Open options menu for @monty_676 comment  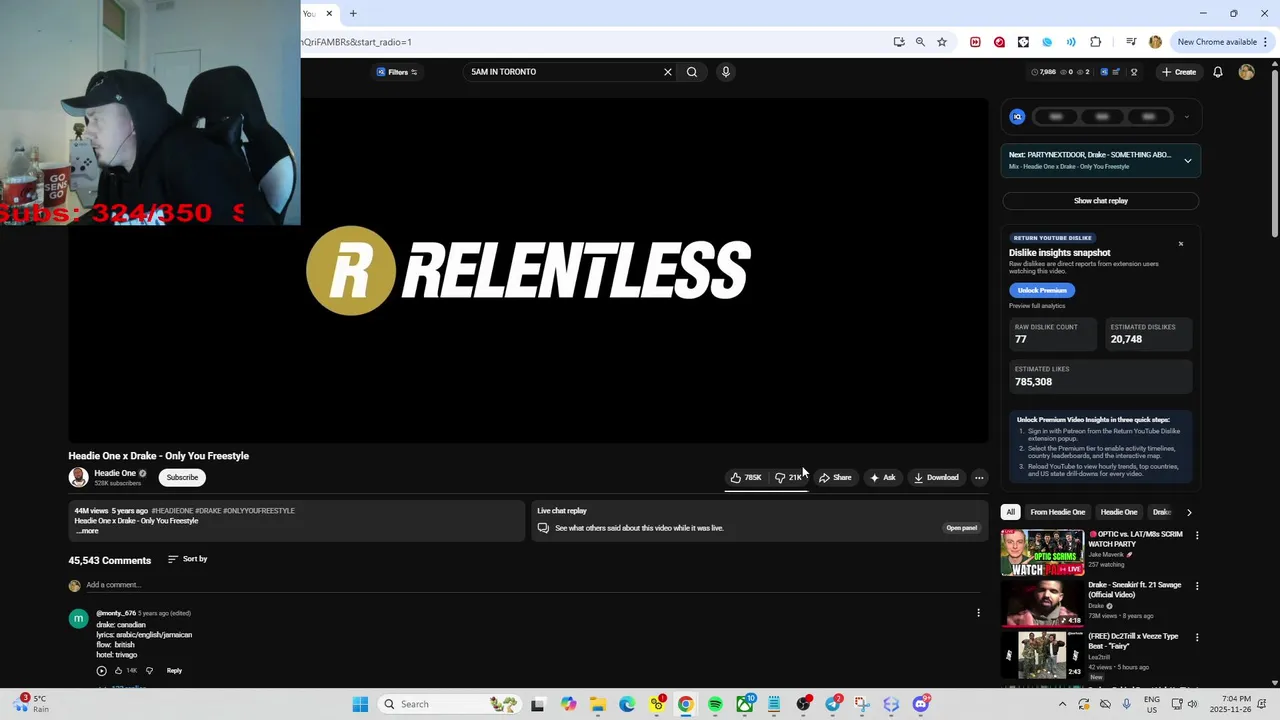pyautogui.click(x=978, y=613)
